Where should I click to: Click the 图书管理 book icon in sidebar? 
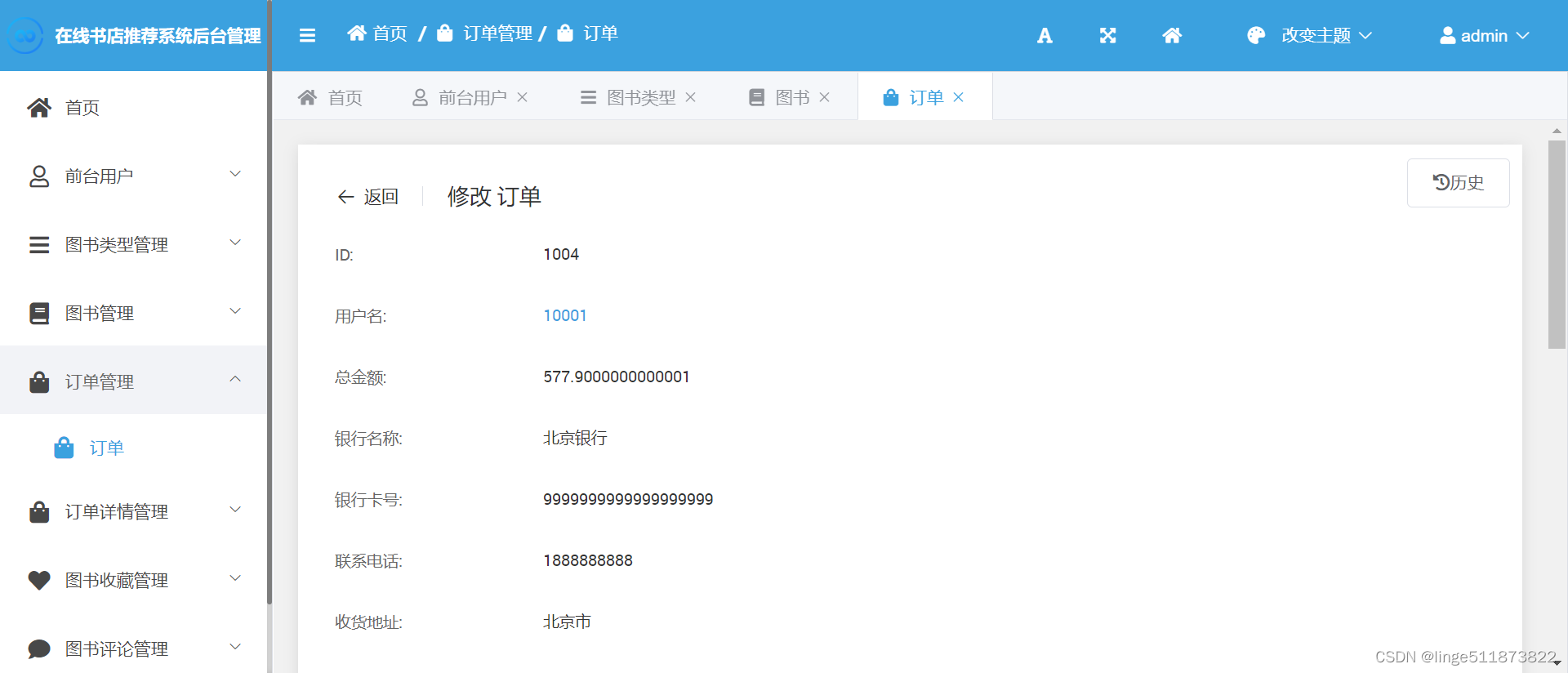point(39,314)
